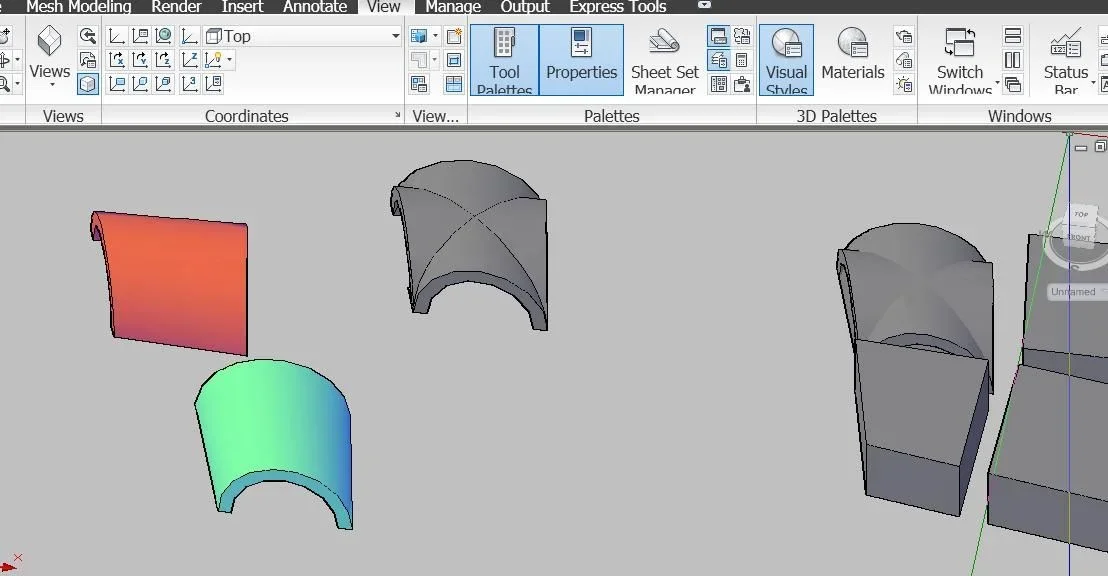Click Tile Vertically windows icon
Image resolution: width=1108 pixels, height=576 pixels.
coord(1013,60)
